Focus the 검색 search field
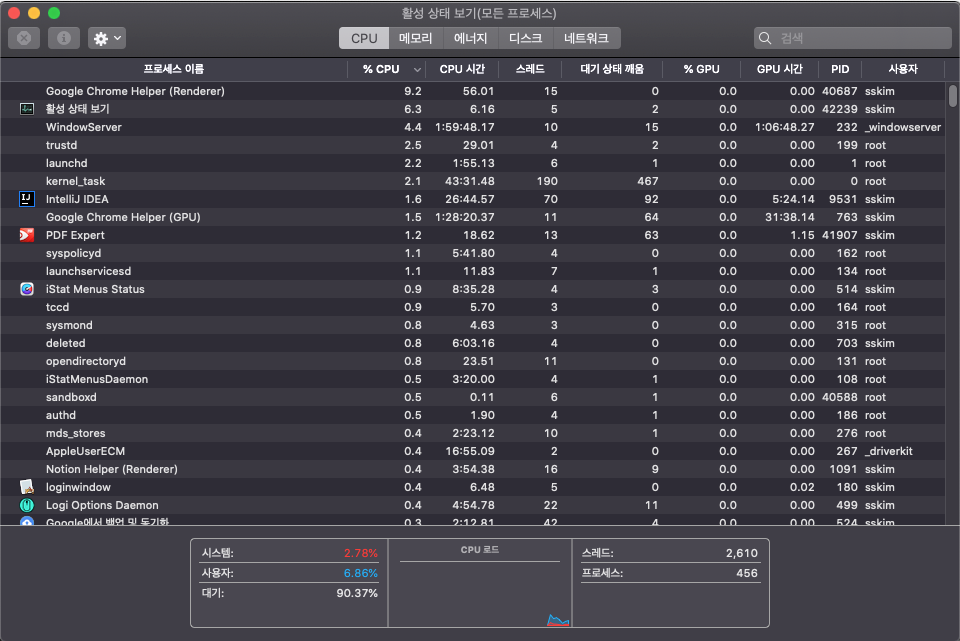The width and height of the screenshot is (960, 641). pos(853,38)
